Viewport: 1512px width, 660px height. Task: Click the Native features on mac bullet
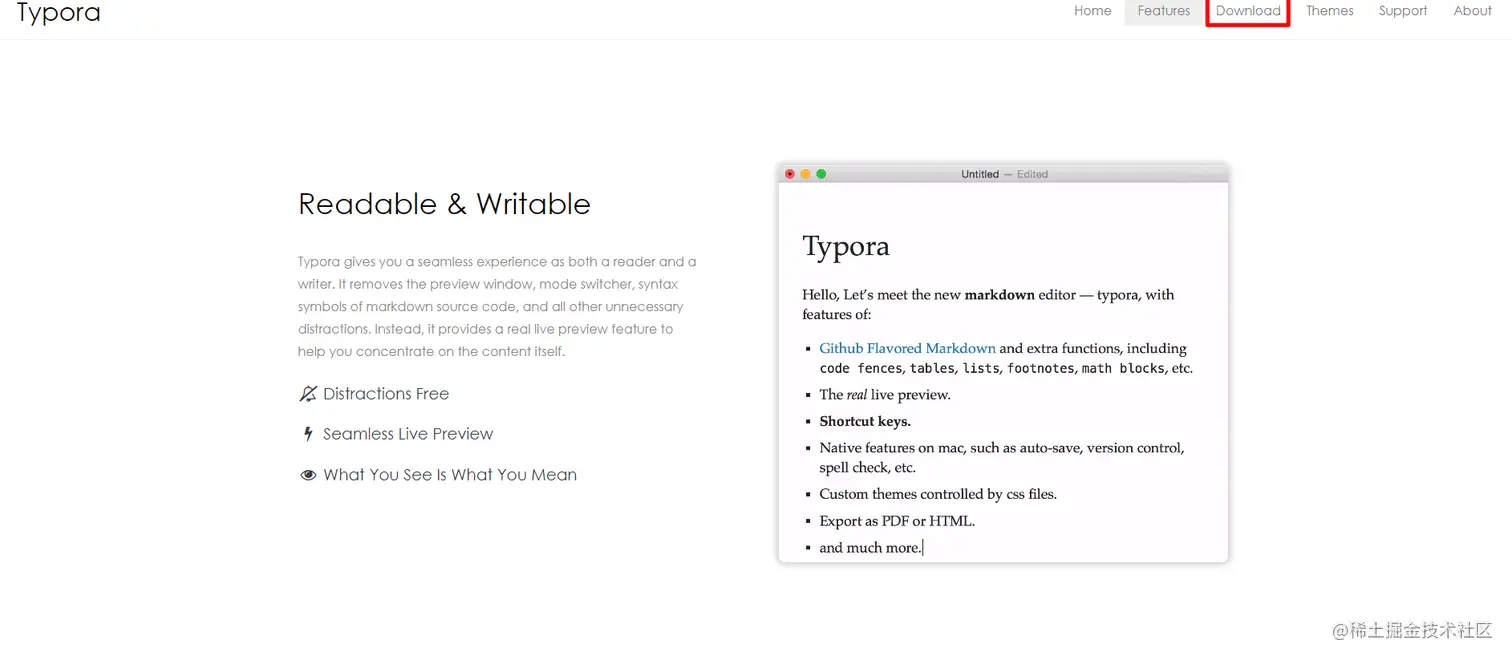[1002, 457]
